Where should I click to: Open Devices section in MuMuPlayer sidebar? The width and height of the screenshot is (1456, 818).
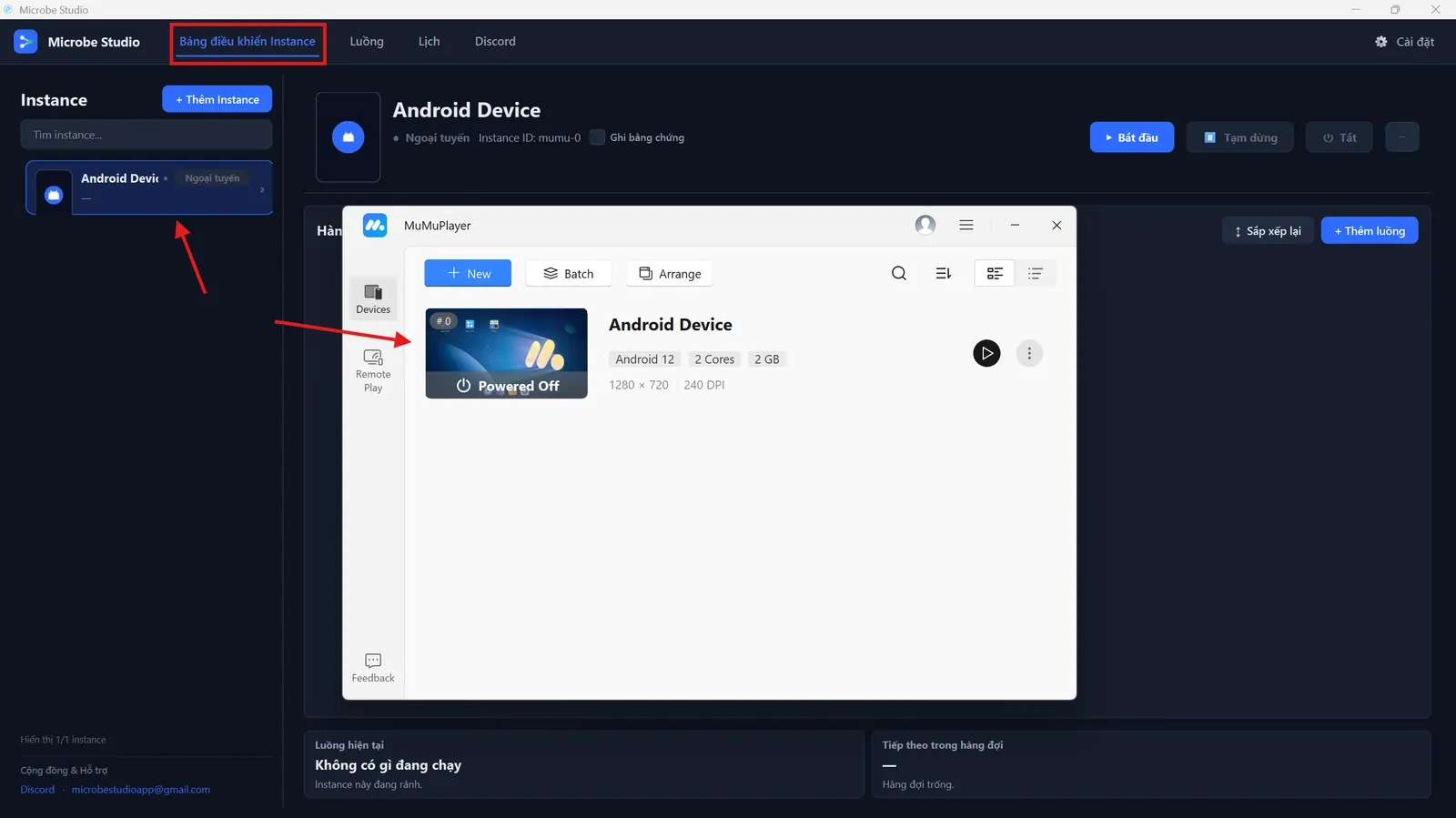point(373,298)
